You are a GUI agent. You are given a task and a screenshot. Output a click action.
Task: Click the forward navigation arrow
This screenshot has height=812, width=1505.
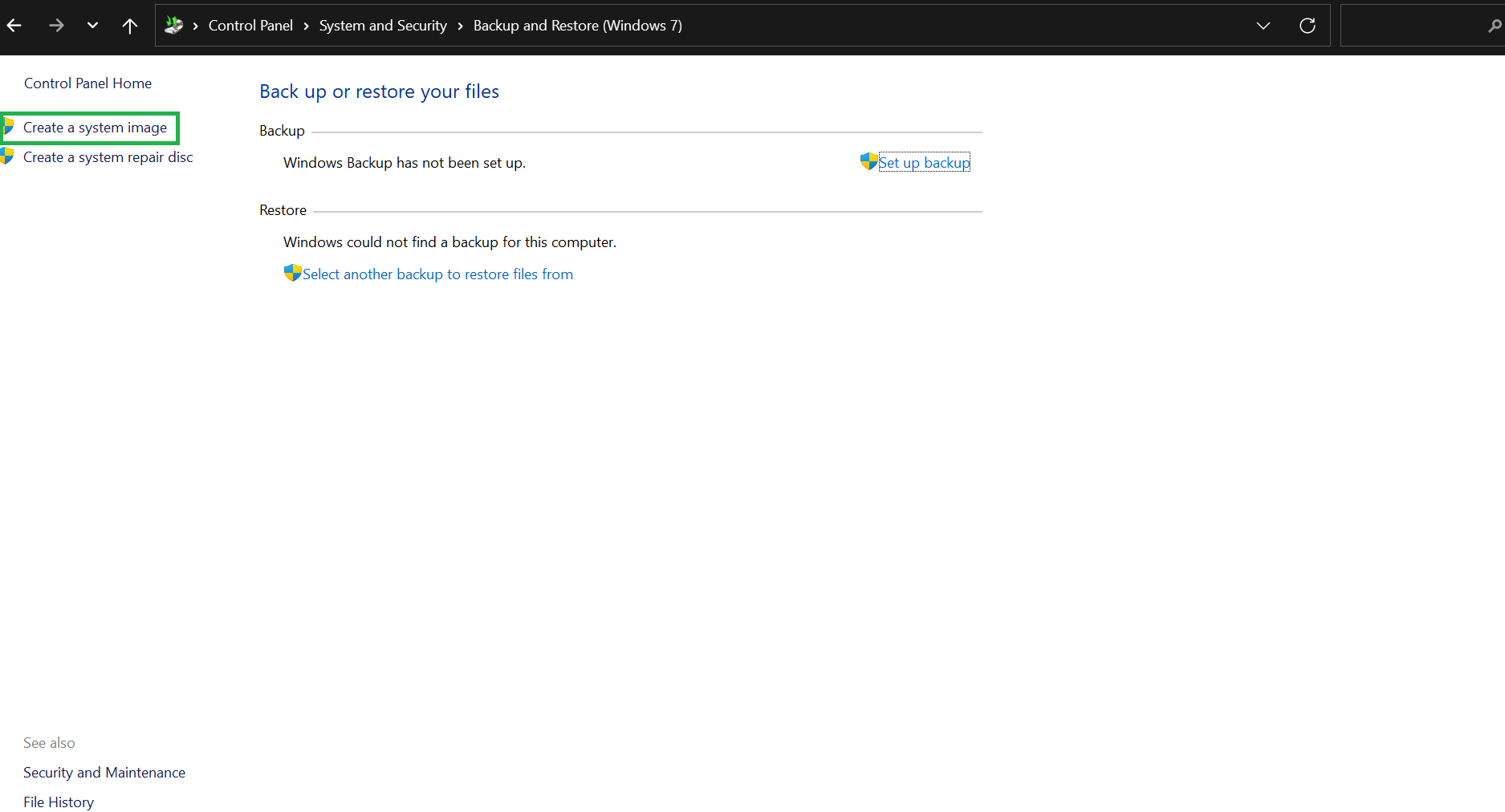(56, 26)
